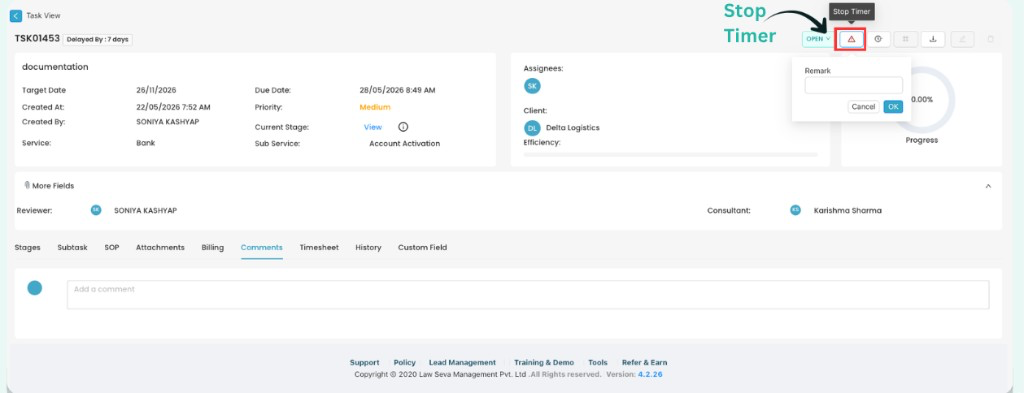This screenshot has height=393, width=1024.
Task: Click the Delayed By : 7 days badge
Action: pyautogui.click(x=97, y=39)
